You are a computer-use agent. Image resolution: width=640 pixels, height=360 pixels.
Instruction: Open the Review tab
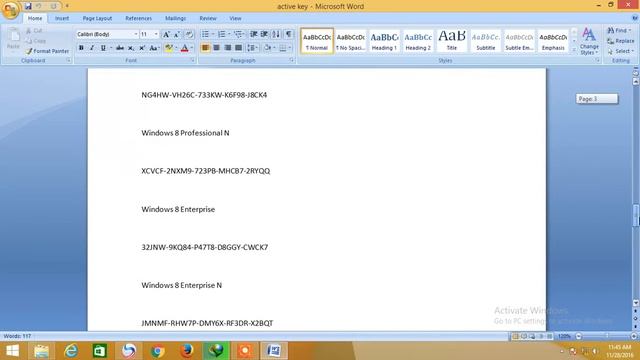point(208,18)
